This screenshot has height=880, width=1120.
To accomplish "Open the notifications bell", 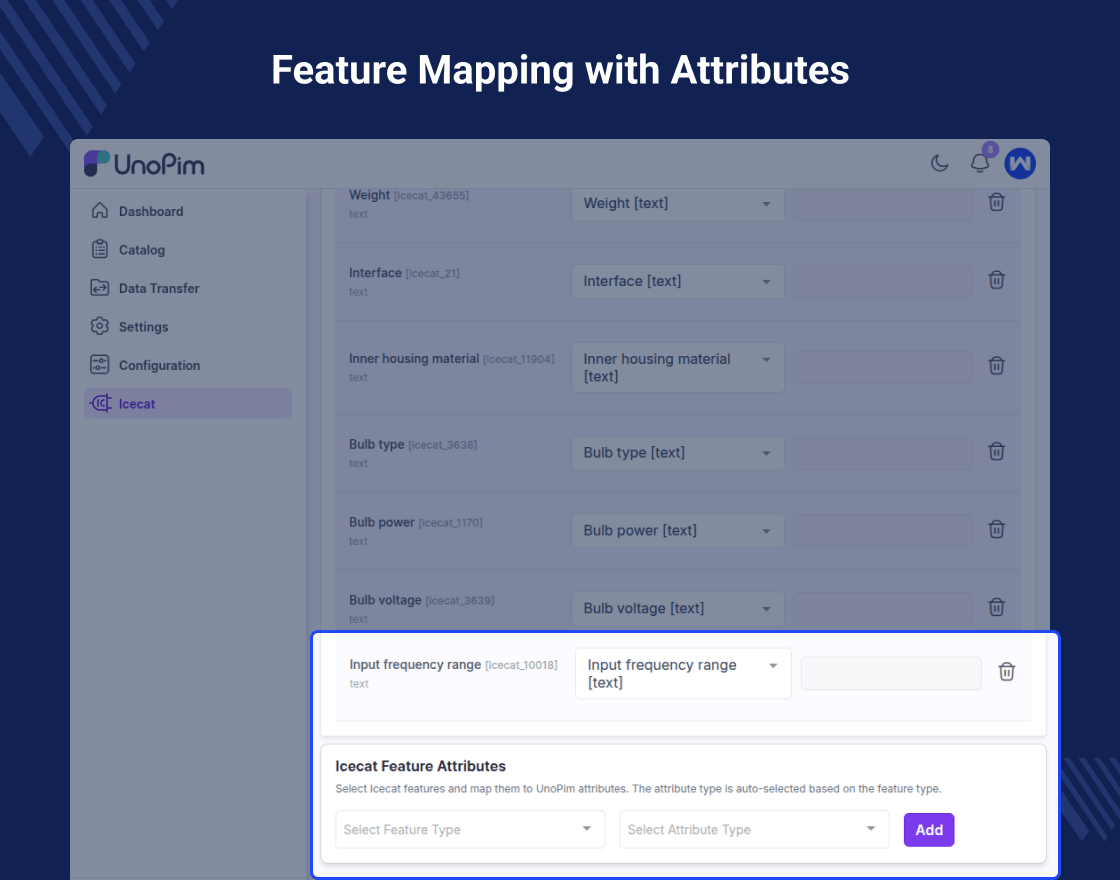I will click(980, 163).
